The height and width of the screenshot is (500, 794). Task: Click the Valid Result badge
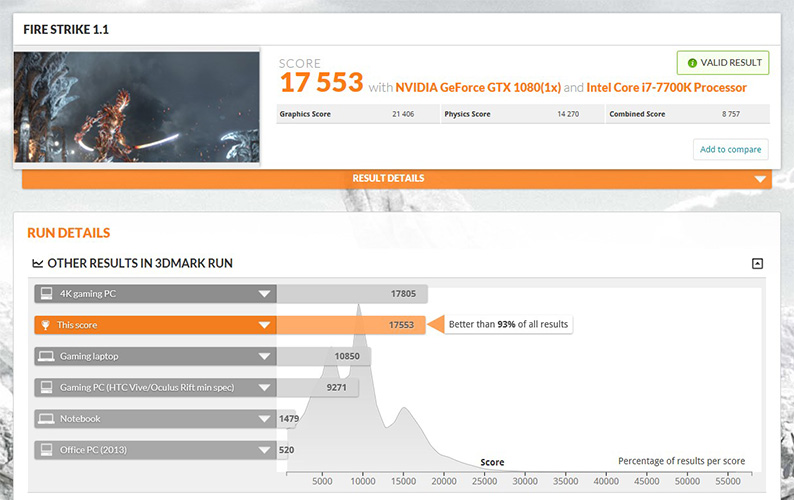point(723,63)
